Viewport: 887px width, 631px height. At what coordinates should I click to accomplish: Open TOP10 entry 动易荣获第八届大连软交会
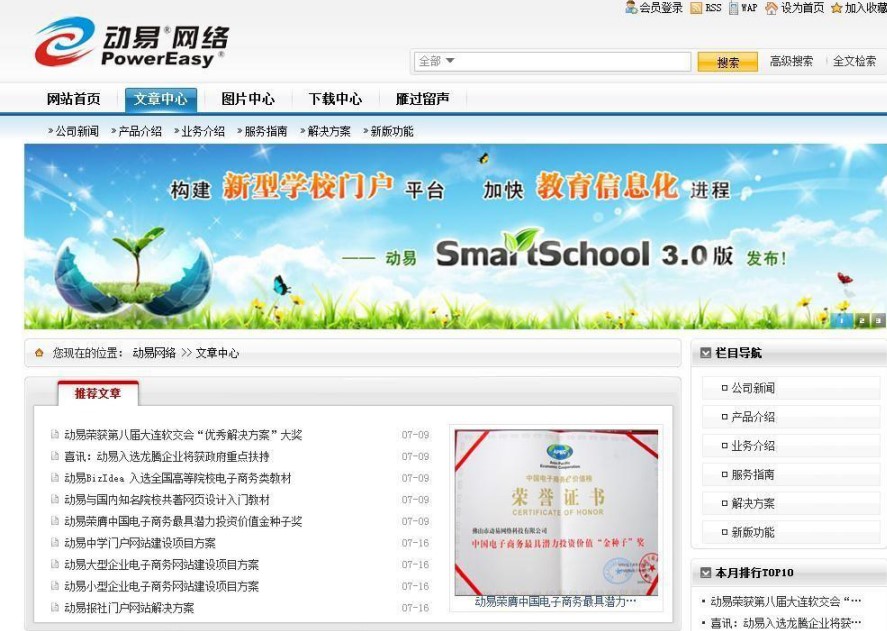coord(786,601)
